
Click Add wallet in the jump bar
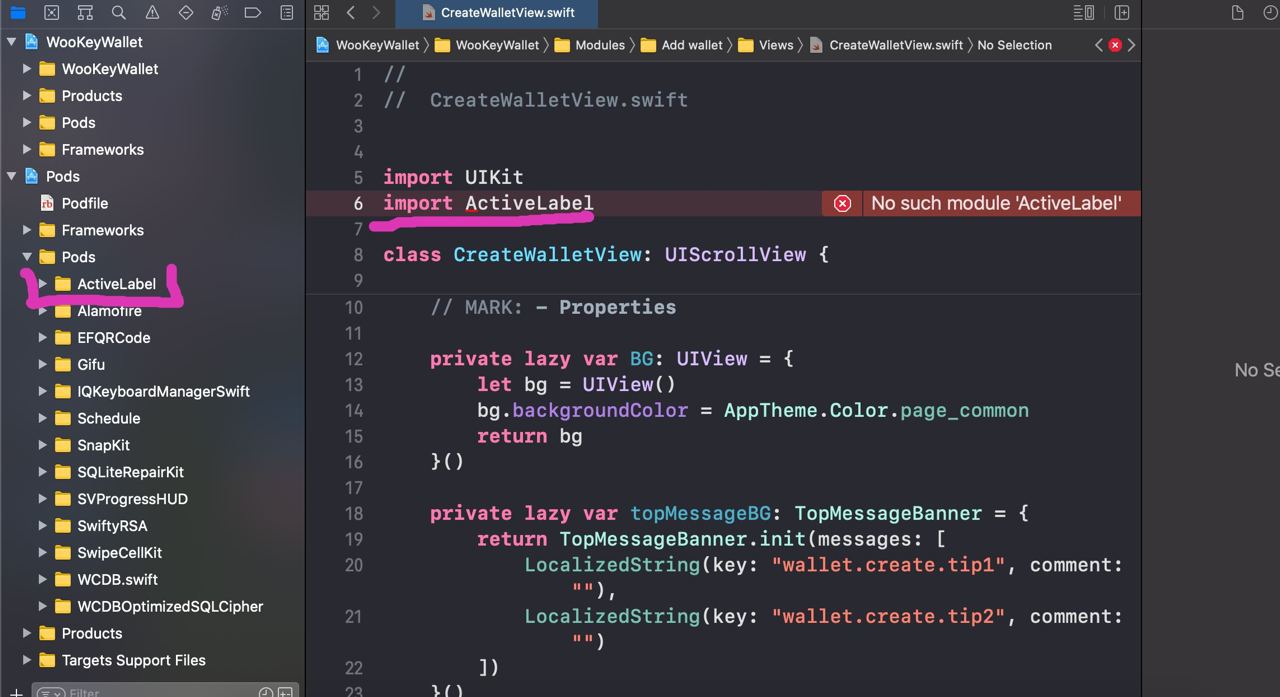pos(681,45)
